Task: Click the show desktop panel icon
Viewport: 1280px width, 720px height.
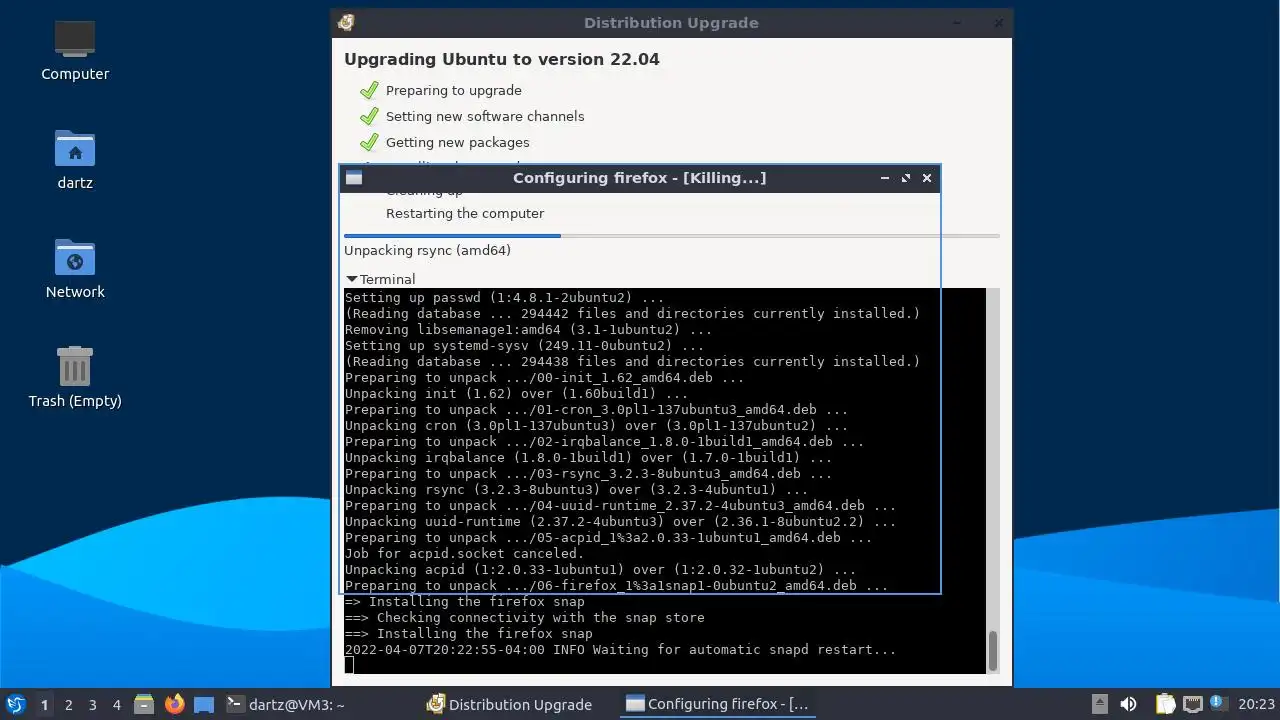Action: point(204,704)
